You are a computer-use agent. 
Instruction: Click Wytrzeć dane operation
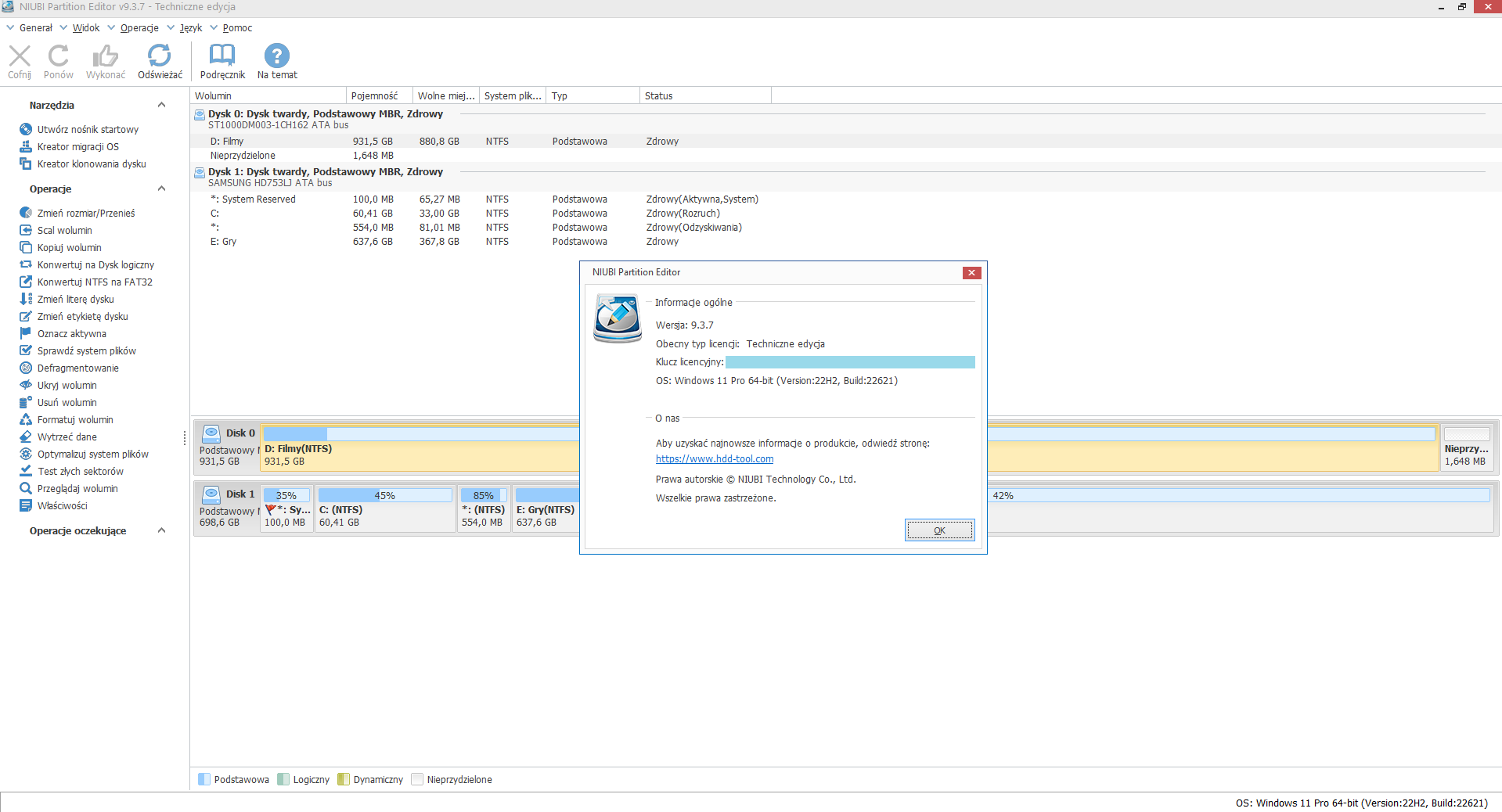point(67,437)
